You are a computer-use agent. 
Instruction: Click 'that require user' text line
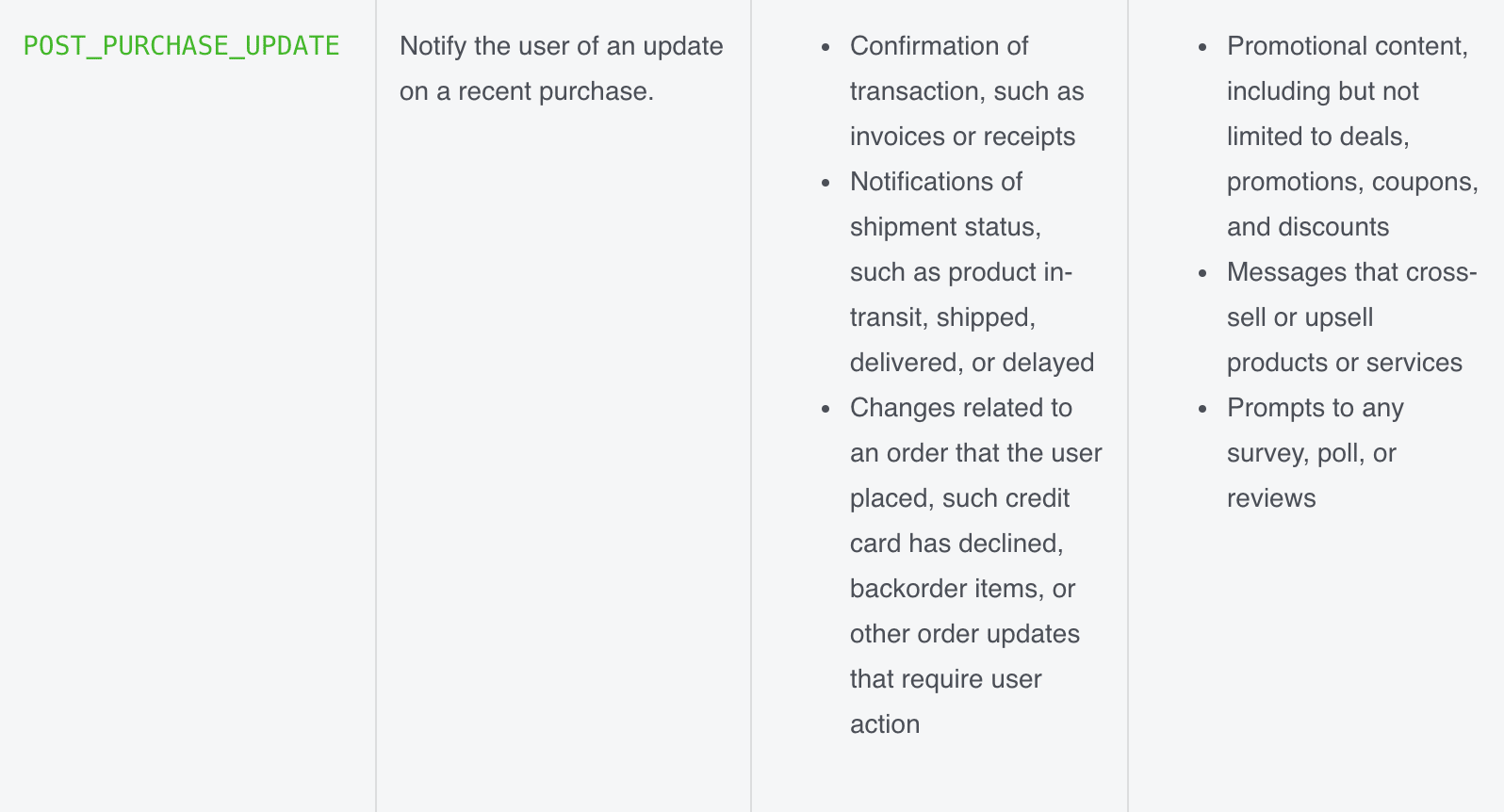pyautogui.click(x=945, y=679)
